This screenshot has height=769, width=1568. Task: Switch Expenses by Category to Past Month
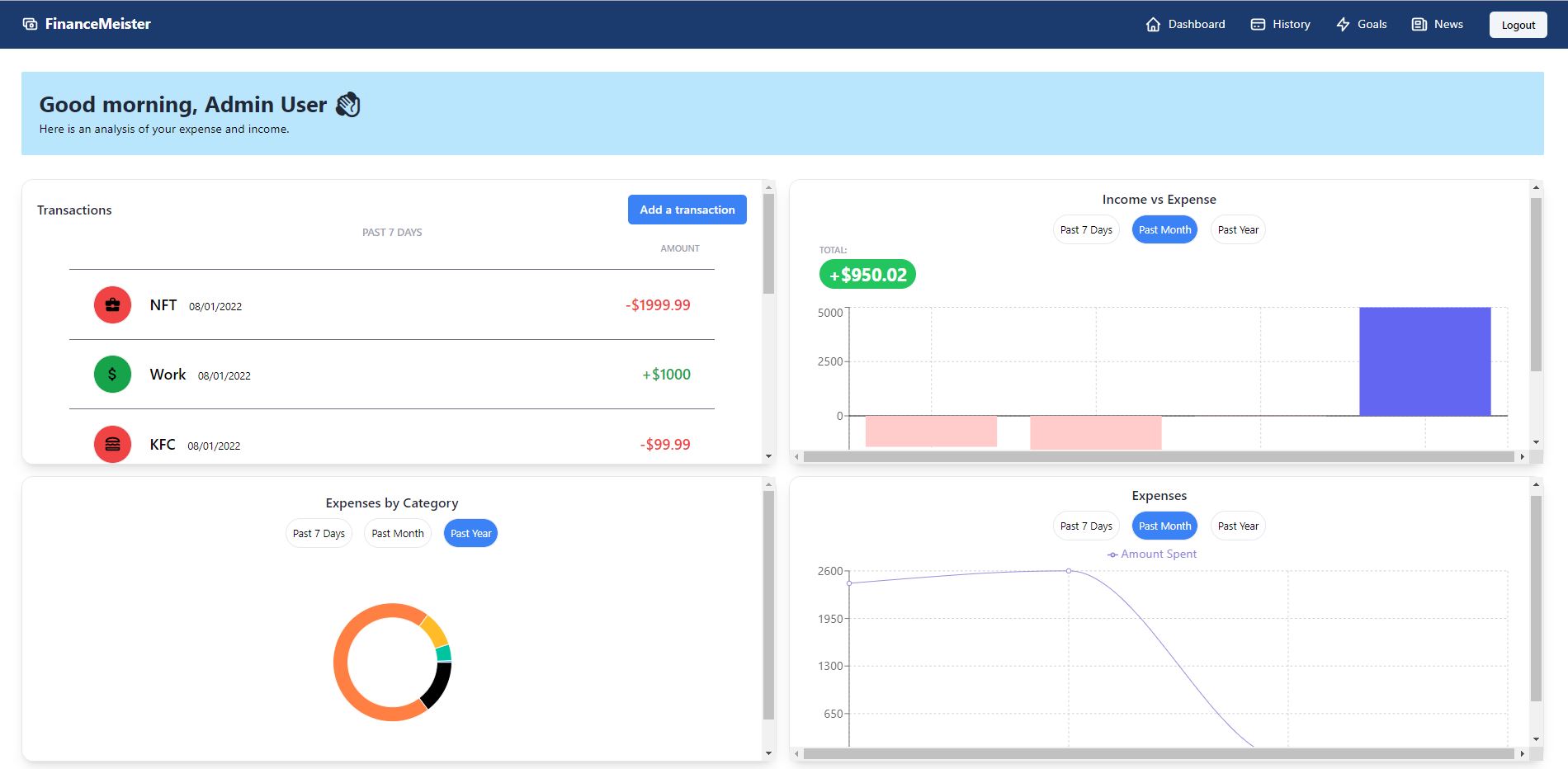398,533
